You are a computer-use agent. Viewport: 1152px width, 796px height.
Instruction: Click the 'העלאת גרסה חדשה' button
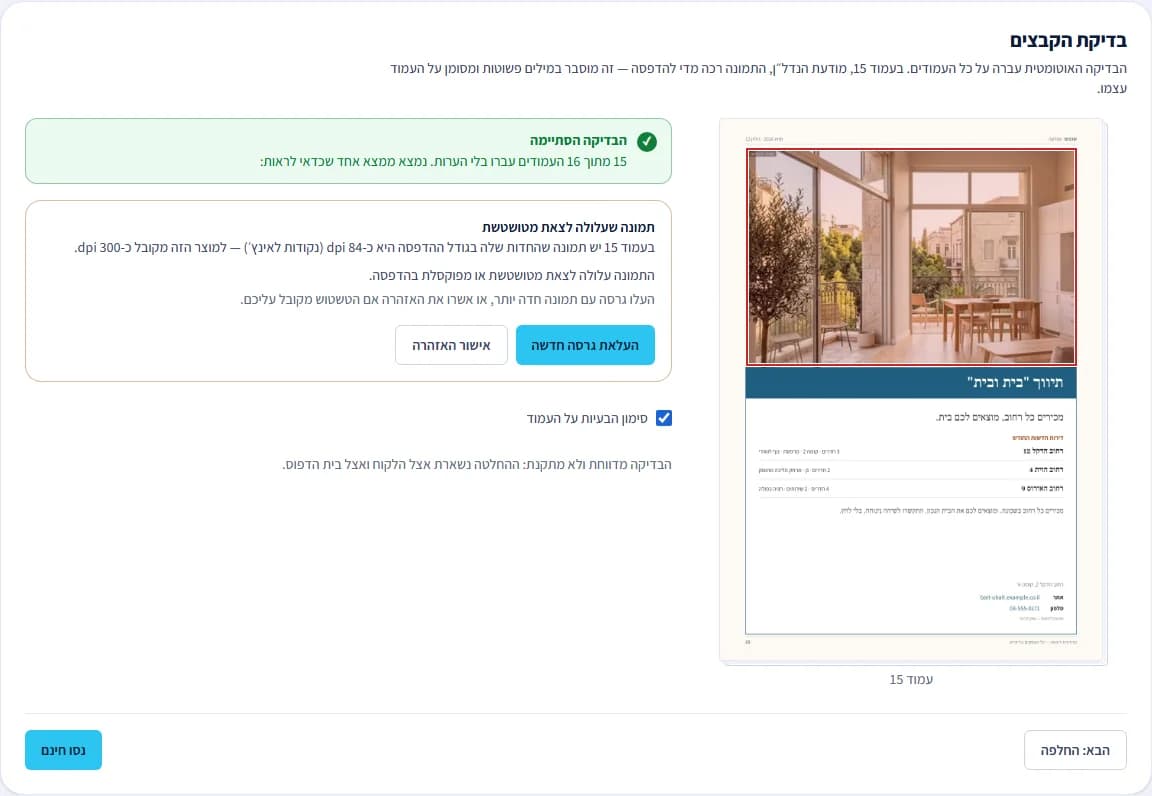coord(585,345)
